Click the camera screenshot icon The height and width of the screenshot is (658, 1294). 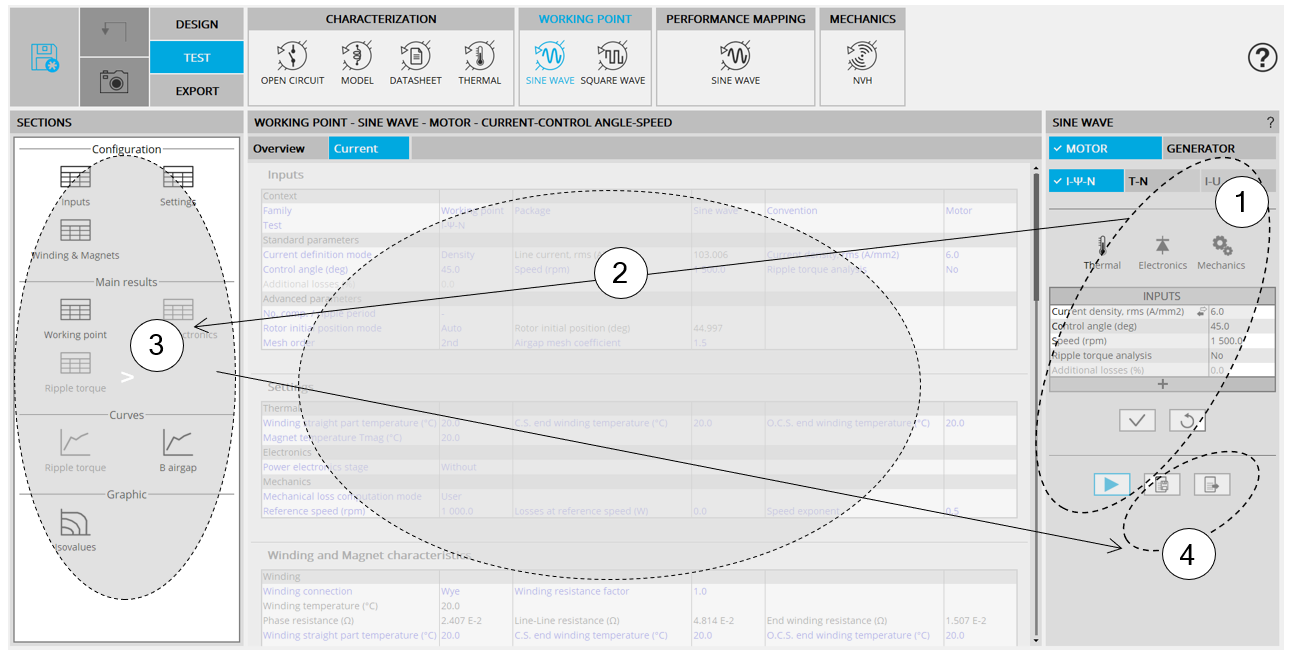113,83
